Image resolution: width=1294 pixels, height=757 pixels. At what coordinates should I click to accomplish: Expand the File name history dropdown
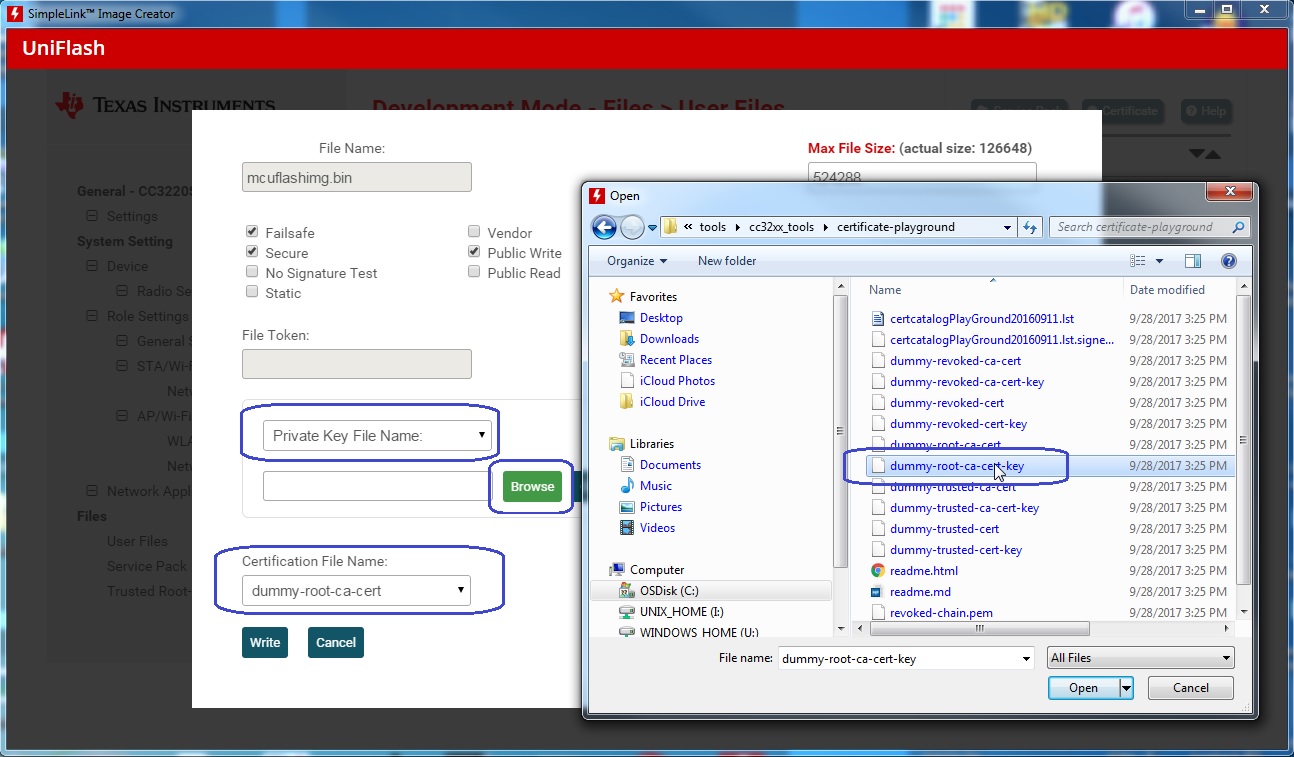pos(1026,658)
